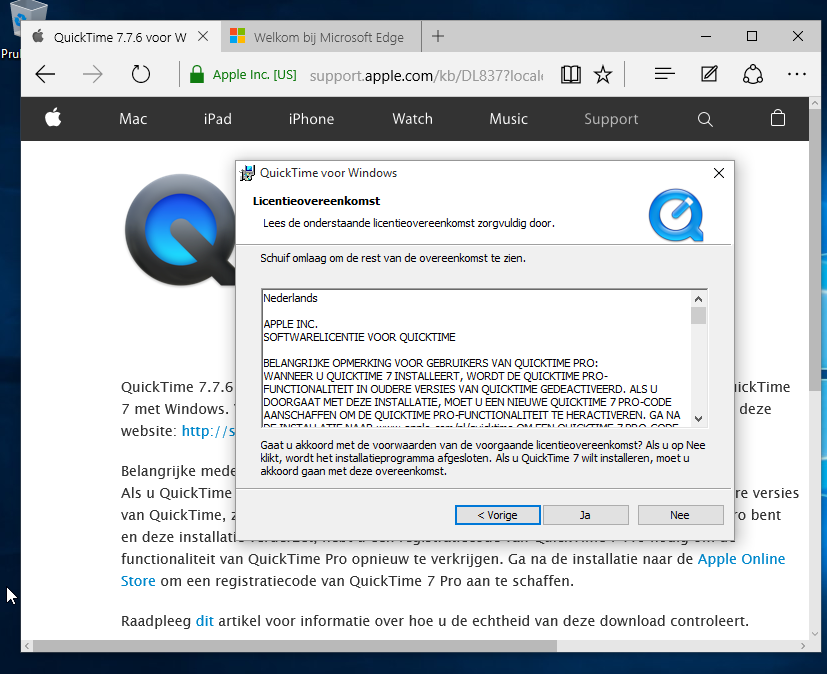Go back to the previous page in Edge
Image resolution: width=827 pixels, height=674 pixels.
tap(45, 74)
